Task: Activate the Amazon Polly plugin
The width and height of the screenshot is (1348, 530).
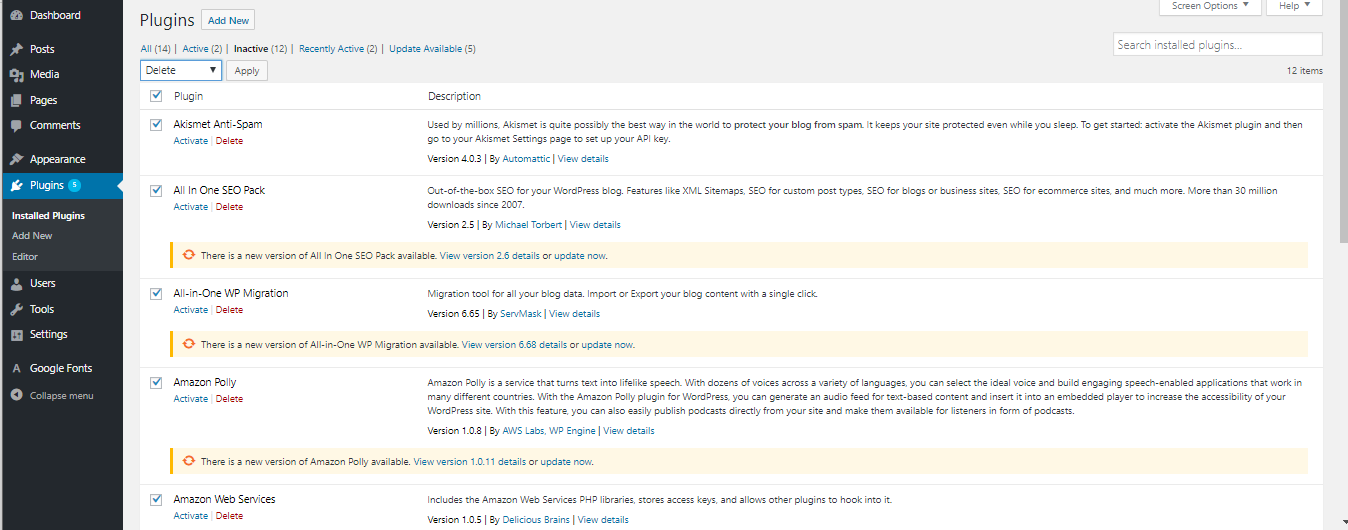Action: point(191,399)
